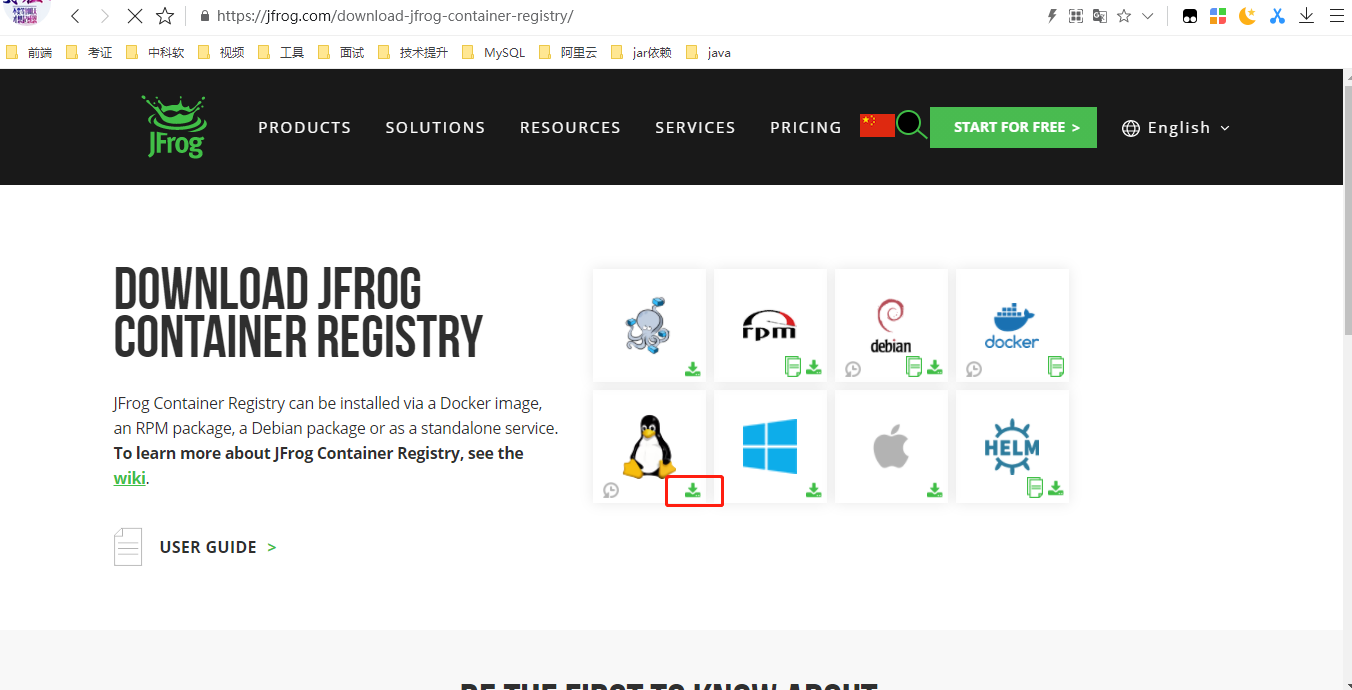Open the 中科软 bookmark folder
This screenshot has height=690, width=1352.
(x=155, y=52)
